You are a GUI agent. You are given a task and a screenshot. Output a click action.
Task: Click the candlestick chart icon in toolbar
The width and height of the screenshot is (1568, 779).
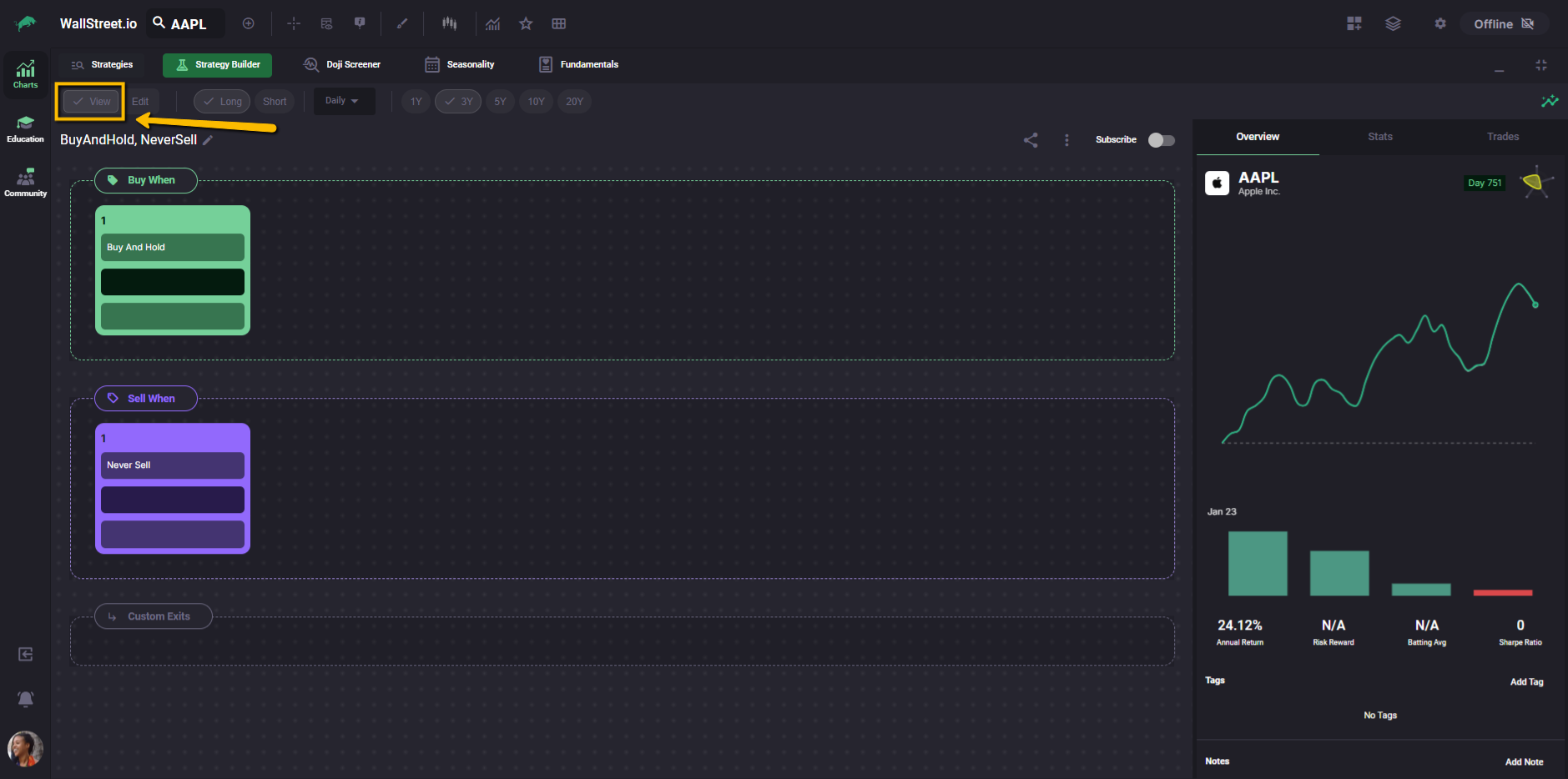point(450,23)
